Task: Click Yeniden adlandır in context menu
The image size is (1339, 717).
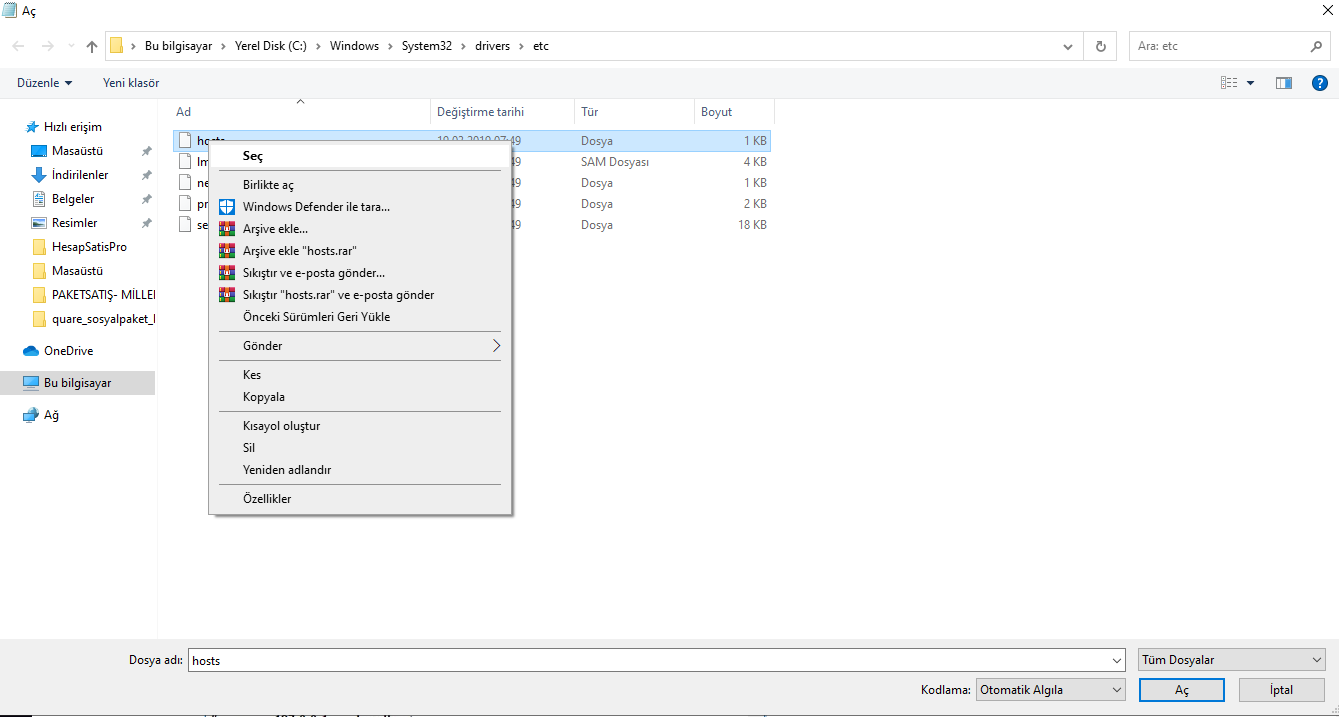Action: point(287,470)
